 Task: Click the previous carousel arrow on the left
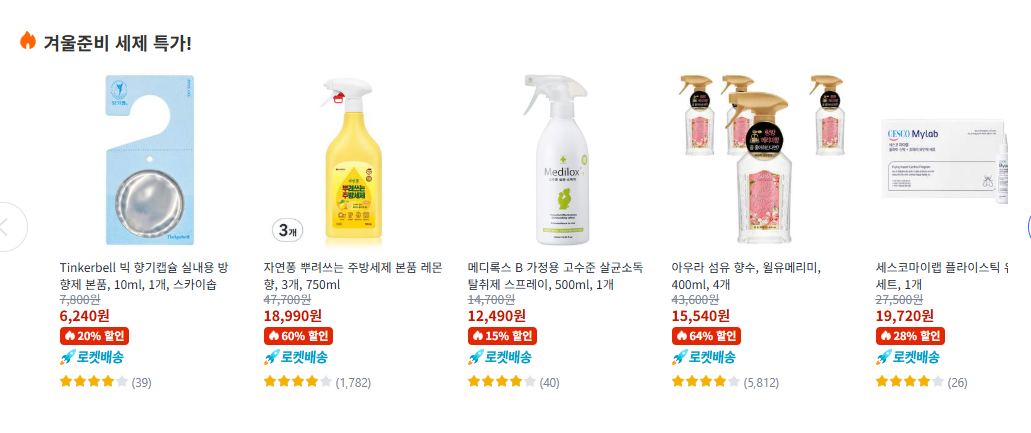click(8, 227)
